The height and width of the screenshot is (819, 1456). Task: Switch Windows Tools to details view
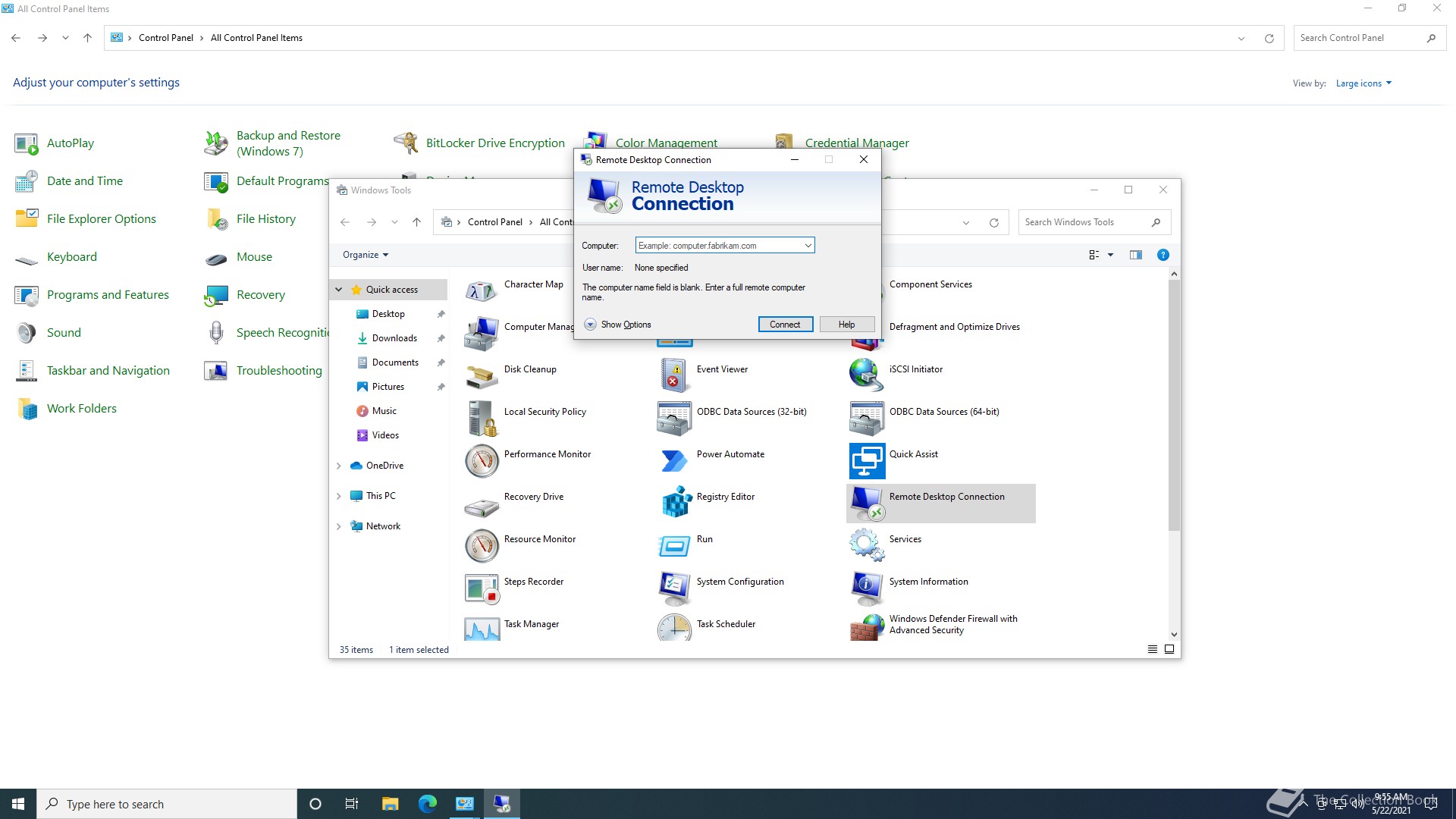pyautogui.click(x=1153, y=649)
